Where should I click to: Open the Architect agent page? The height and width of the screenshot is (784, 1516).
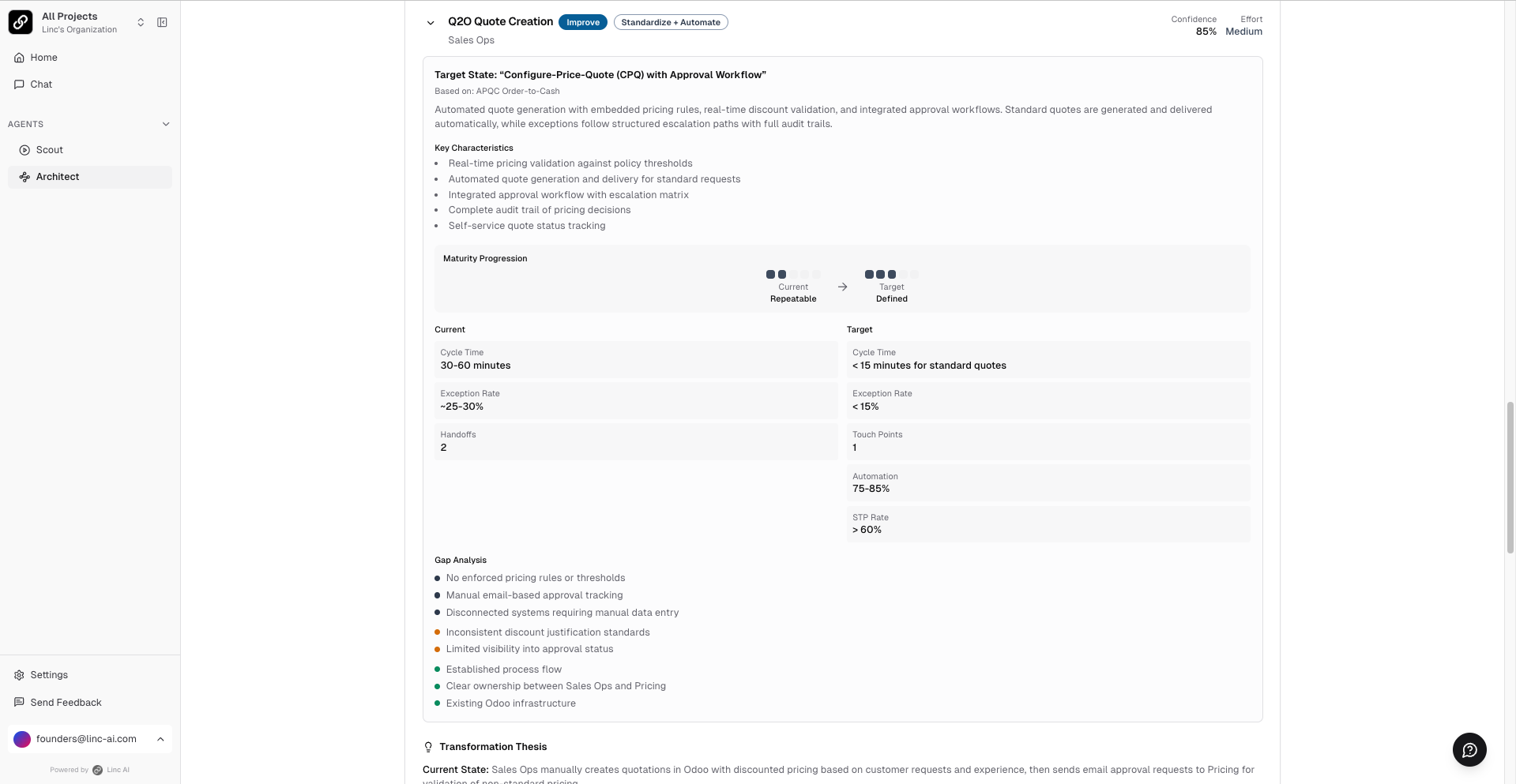coord(58,177)
